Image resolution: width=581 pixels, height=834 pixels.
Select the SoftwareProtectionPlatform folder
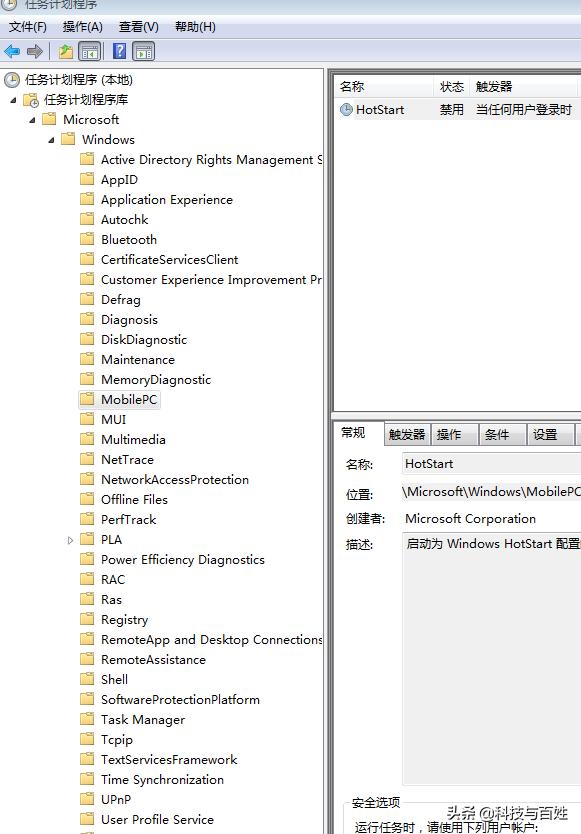coord(180,699)
